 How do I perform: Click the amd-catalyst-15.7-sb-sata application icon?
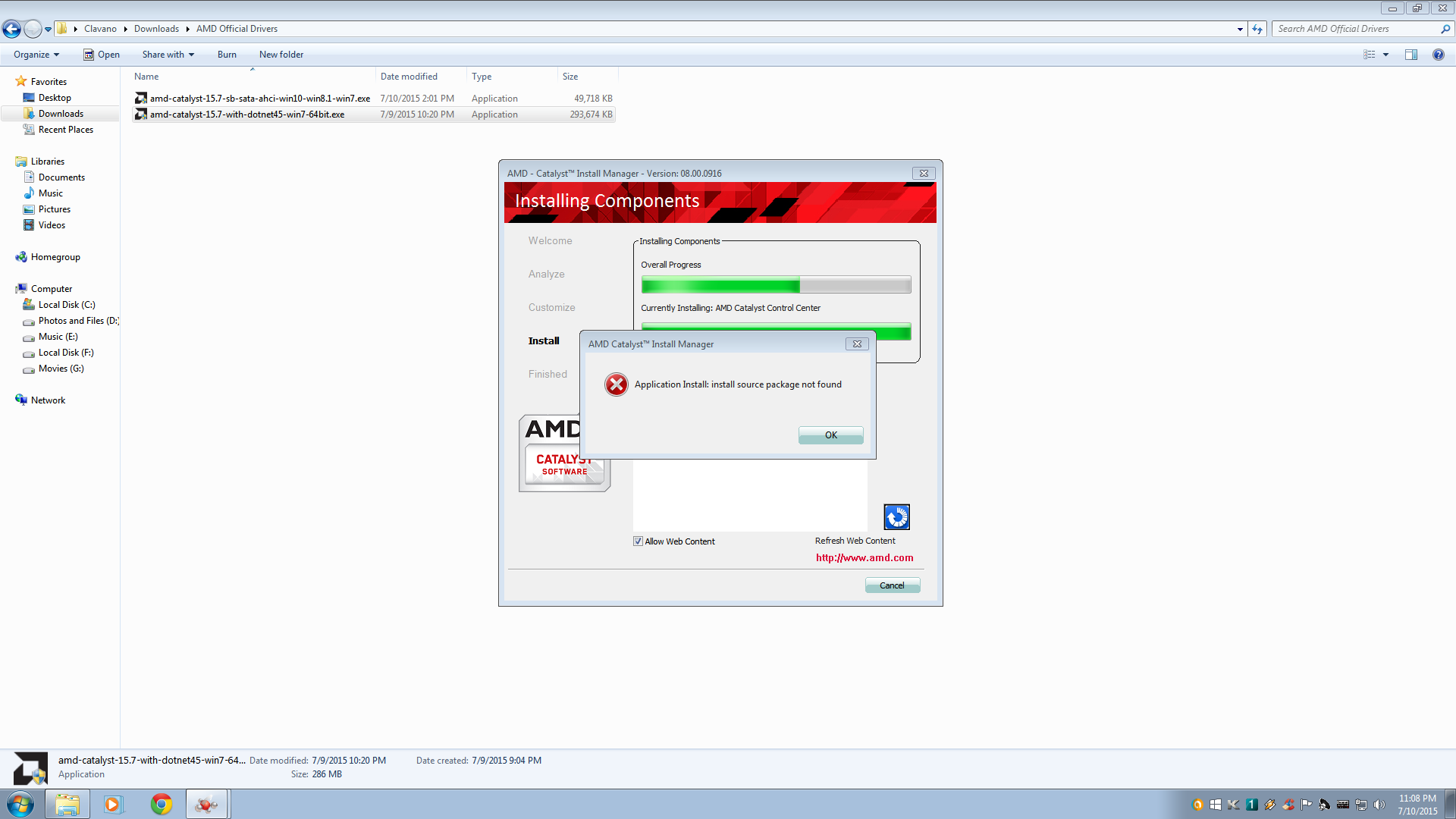click(x=141, y=97)
